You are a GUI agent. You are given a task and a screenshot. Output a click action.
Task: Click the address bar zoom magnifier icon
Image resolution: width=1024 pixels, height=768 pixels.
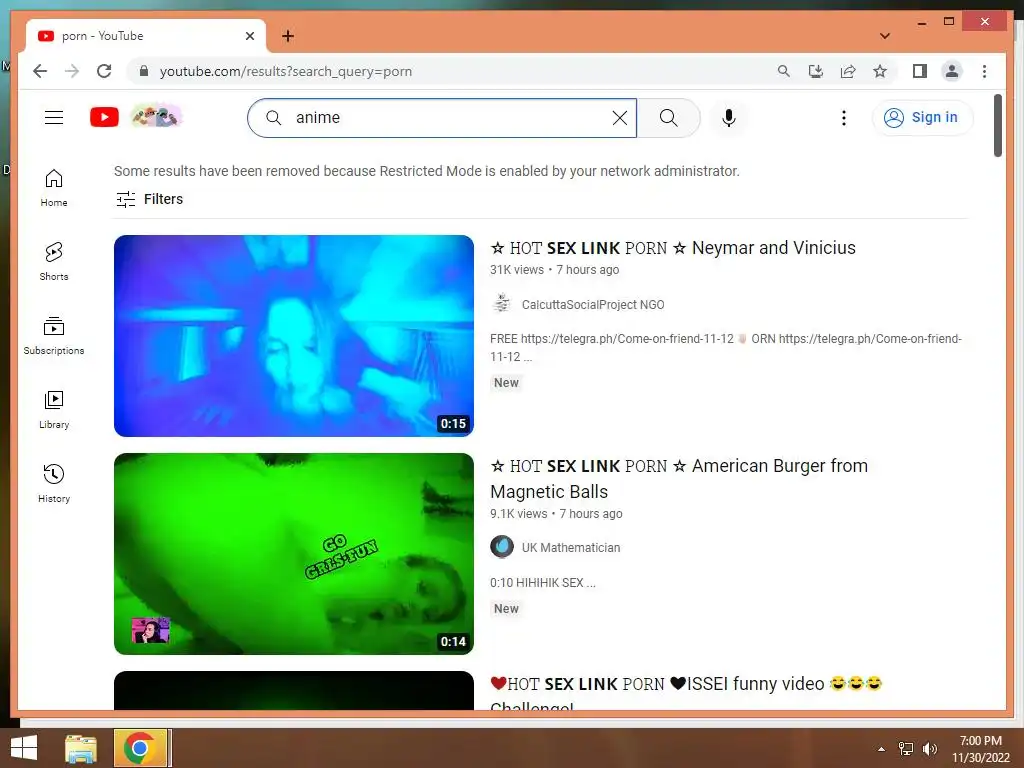click(x=784, y=71)
